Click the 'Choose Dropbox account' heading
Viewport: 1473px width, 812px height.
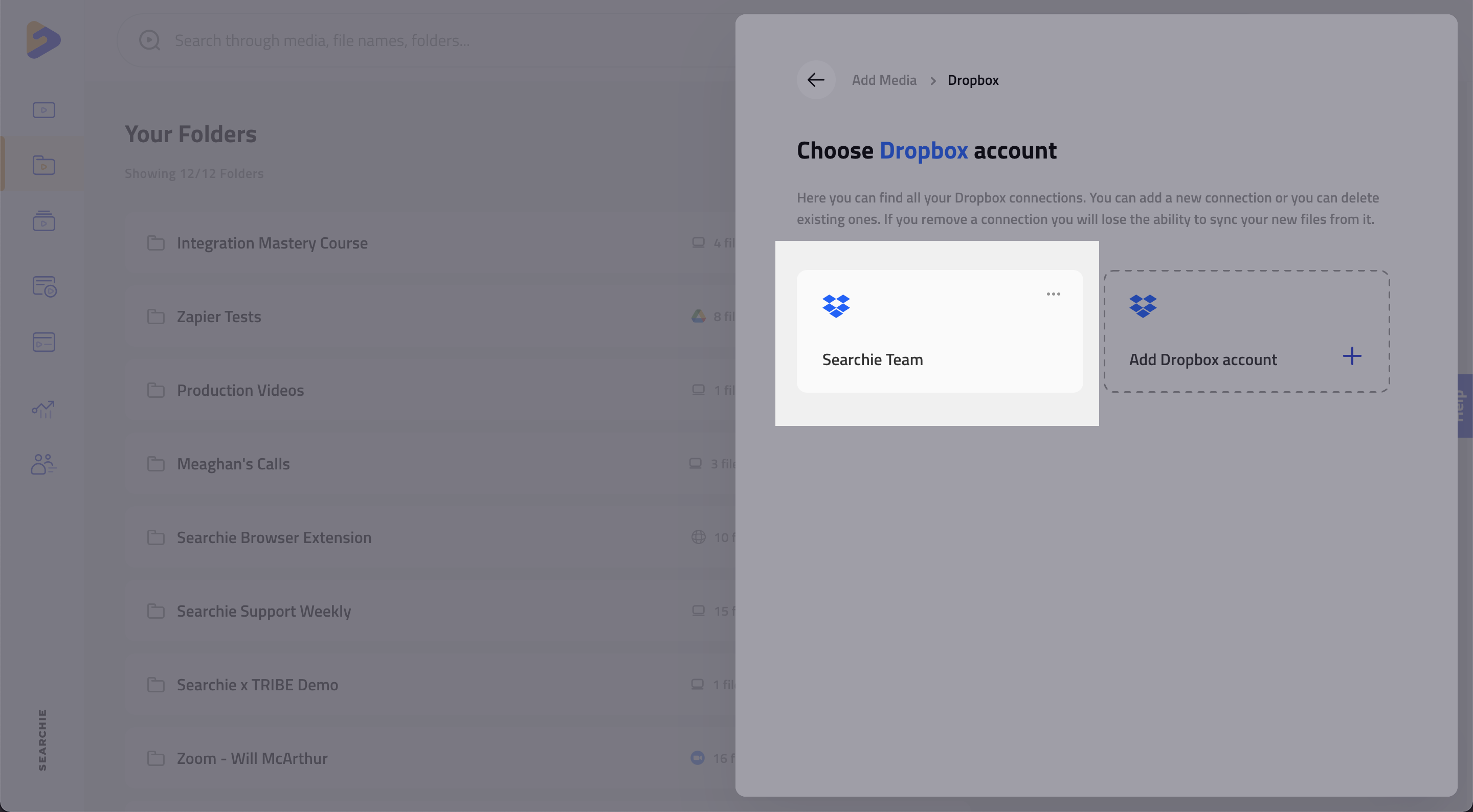tap(926, 150)
